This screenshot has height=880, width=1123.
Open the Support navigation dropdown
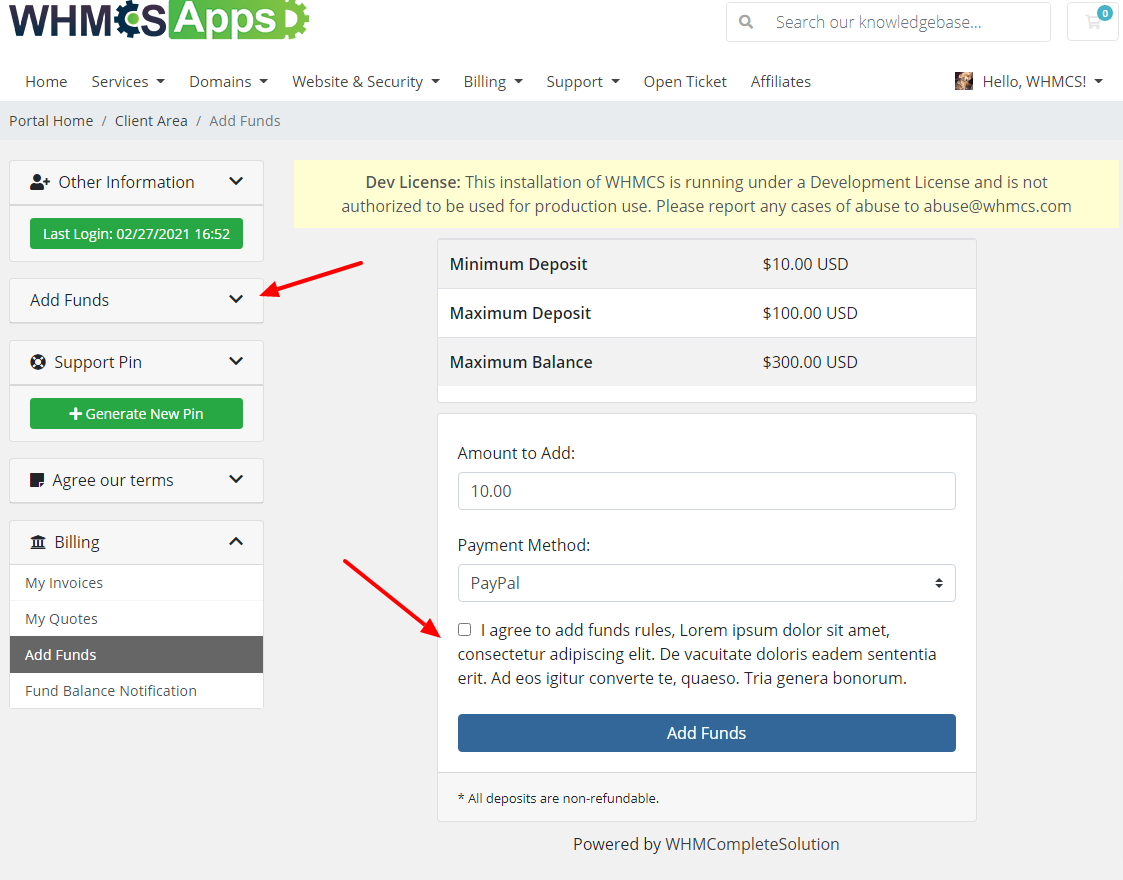point(583,82)
